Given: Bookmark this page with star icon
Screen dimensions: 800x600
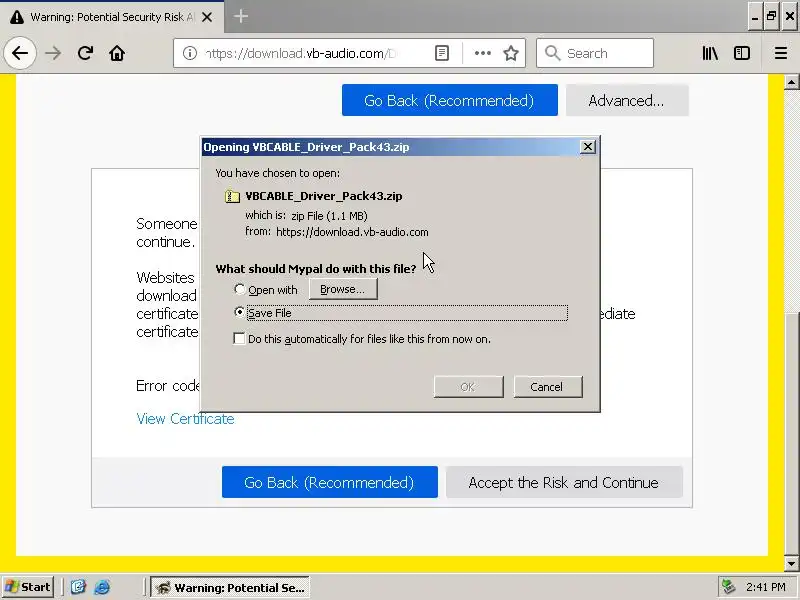Looking at the screenshot, I should (511, 53).
